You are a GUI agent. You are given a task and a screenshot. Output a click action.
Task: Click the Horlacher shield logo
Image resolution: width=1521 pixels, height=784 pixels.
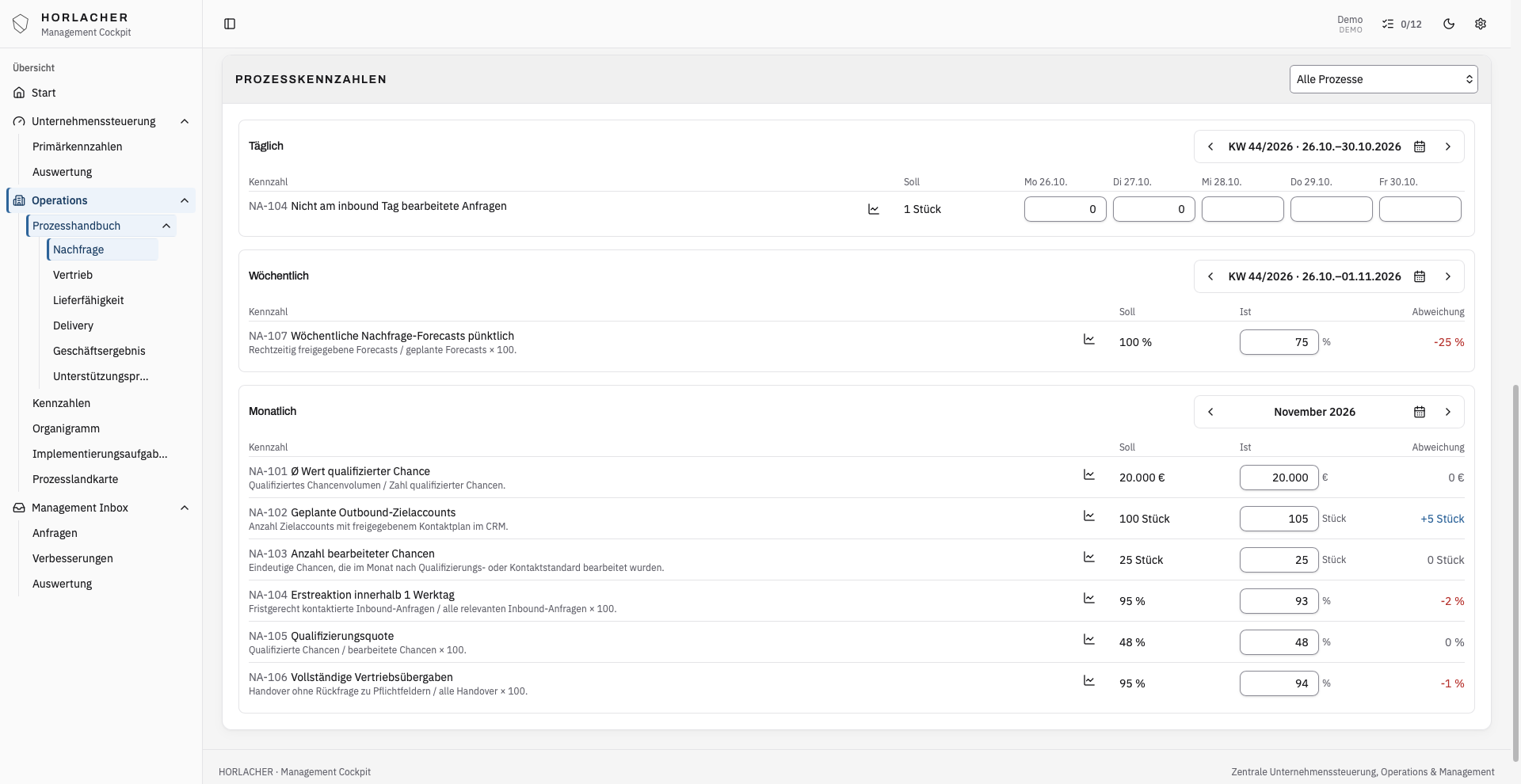coord(21,24)
